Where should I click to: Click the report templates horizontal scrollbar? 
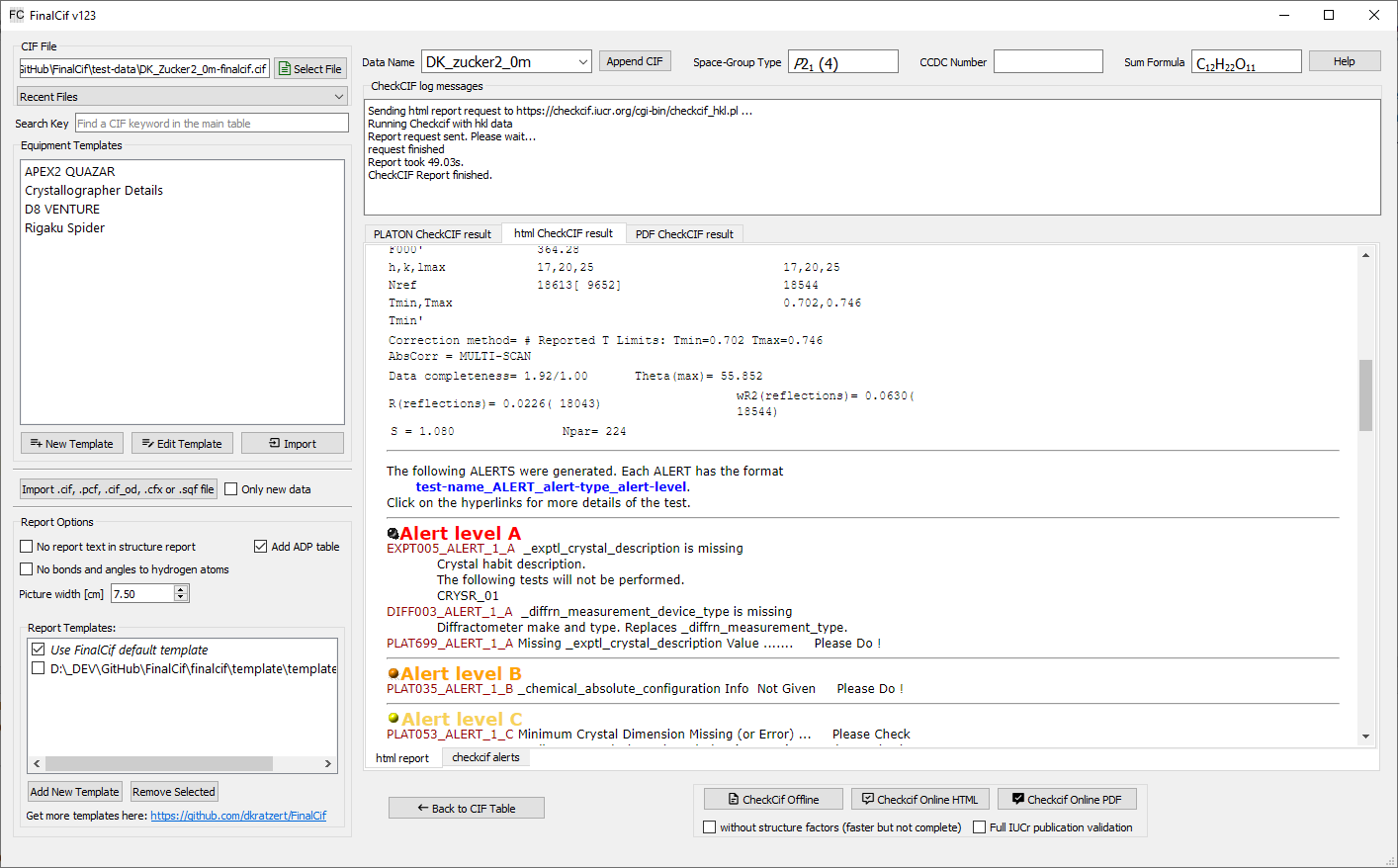tap(158, 764)
